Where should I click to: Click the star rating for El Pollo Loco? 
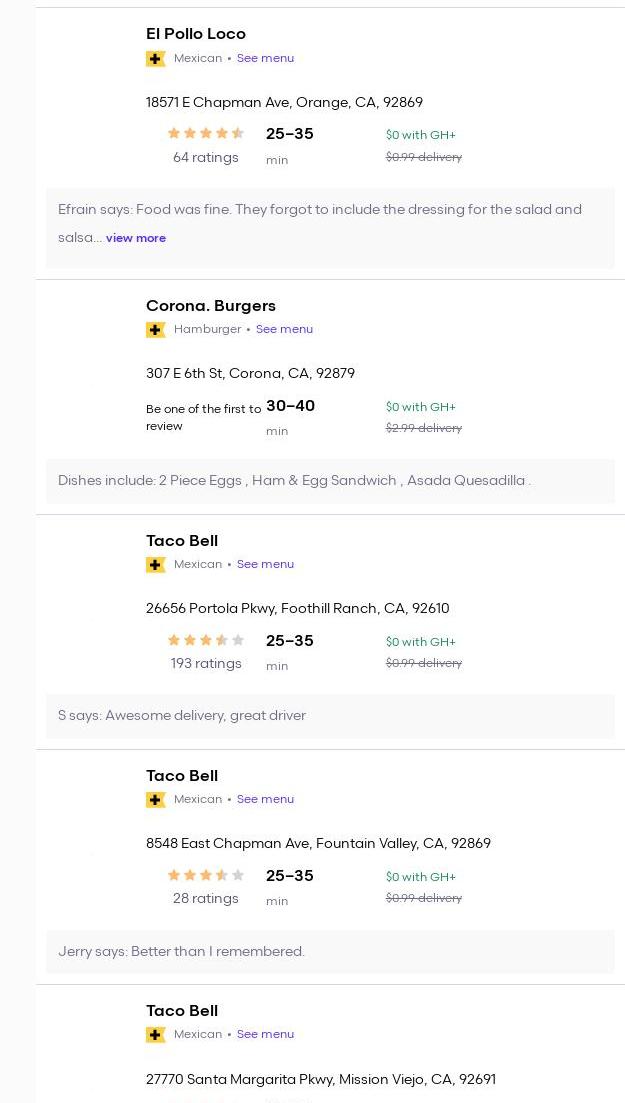click(205, 134)
